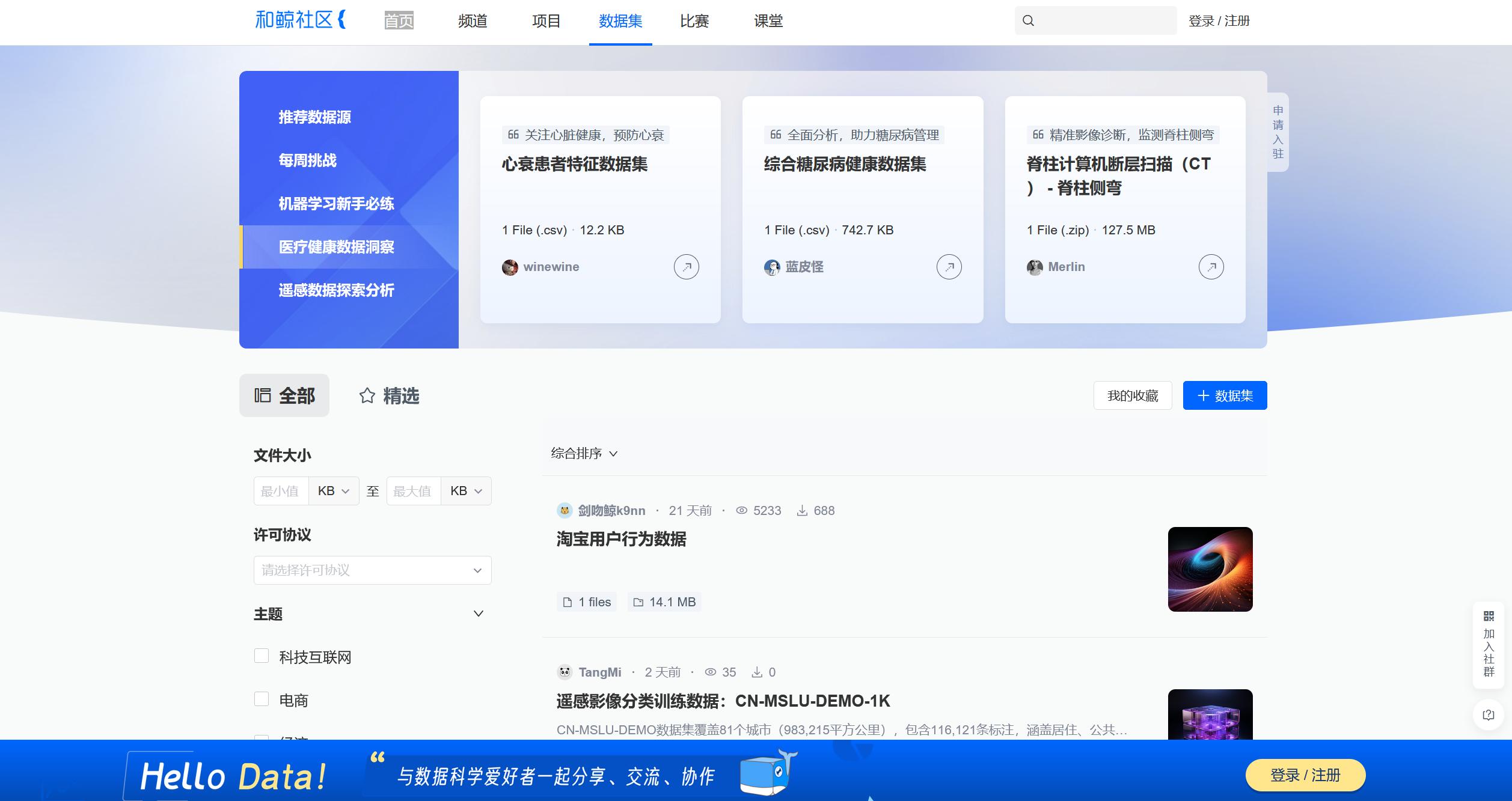
Task: Click the list icon beside 全部
Action: [x=263, y=395]
